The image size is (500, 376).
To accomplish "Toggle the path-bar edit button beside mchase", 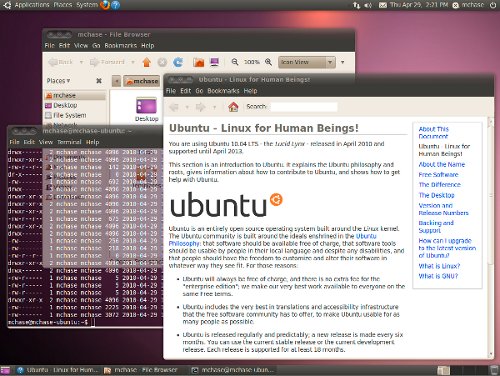I will tap(116, 81).
